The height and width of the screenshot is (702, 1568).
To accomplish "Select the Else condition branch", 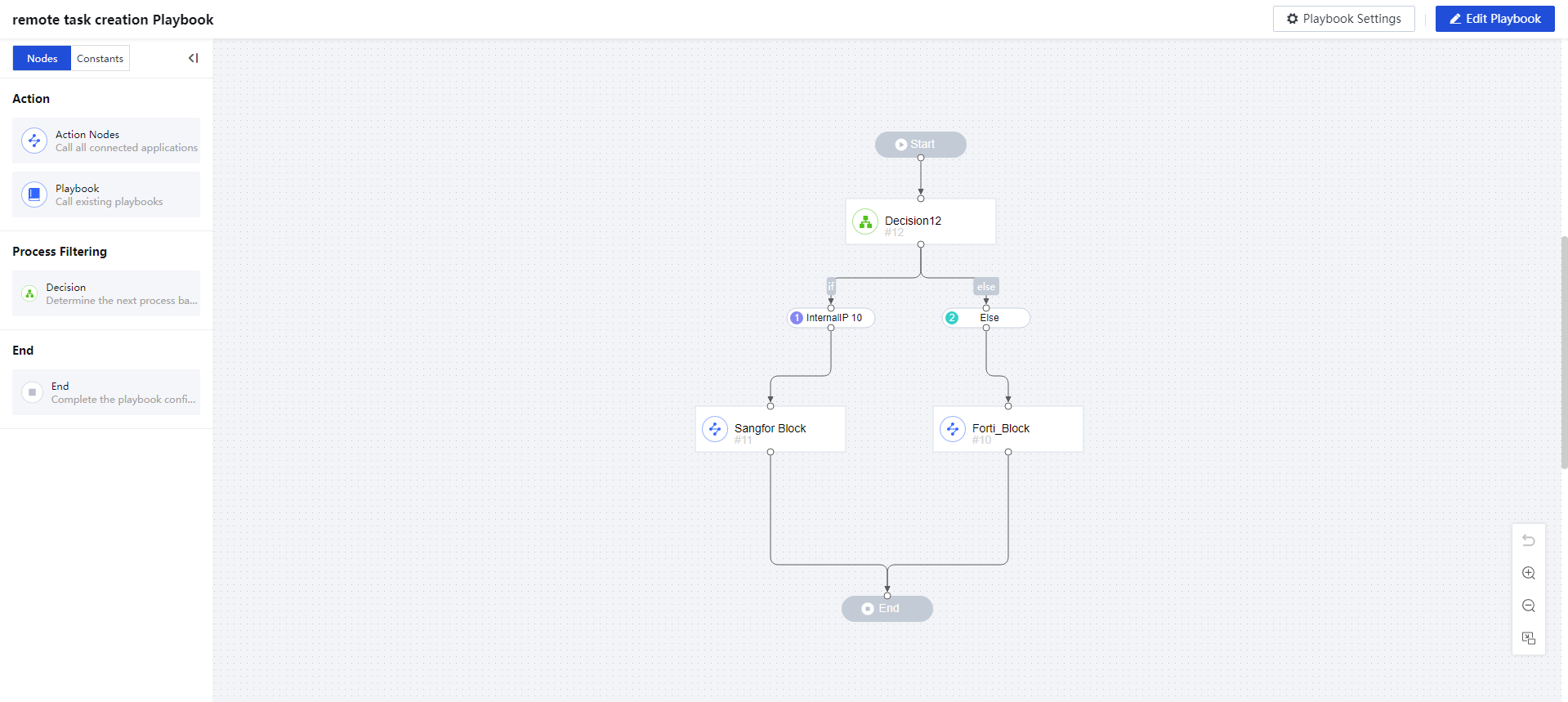I will coord(986,318).
